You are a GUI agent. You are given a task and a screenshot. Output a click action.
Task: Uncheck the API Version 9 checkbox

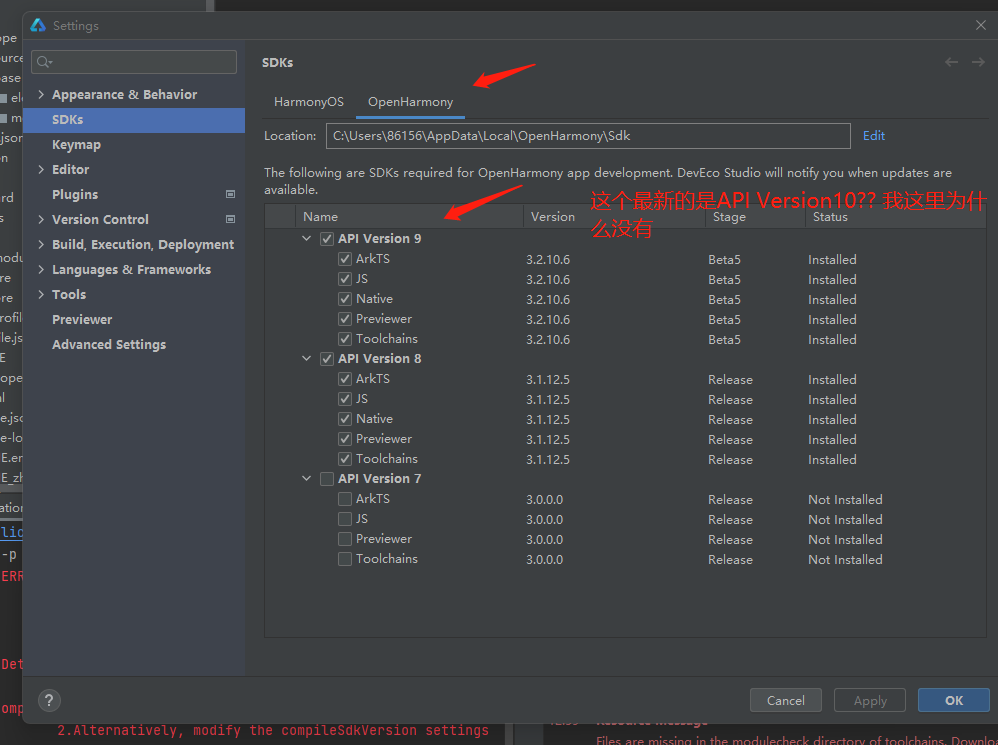coord(327,239)
